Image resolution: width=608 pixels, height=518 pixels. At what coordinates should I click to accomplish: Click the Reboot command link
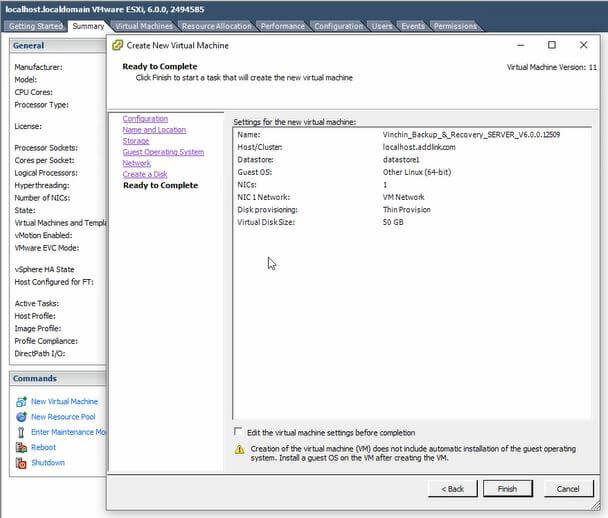tap(43, 447)
